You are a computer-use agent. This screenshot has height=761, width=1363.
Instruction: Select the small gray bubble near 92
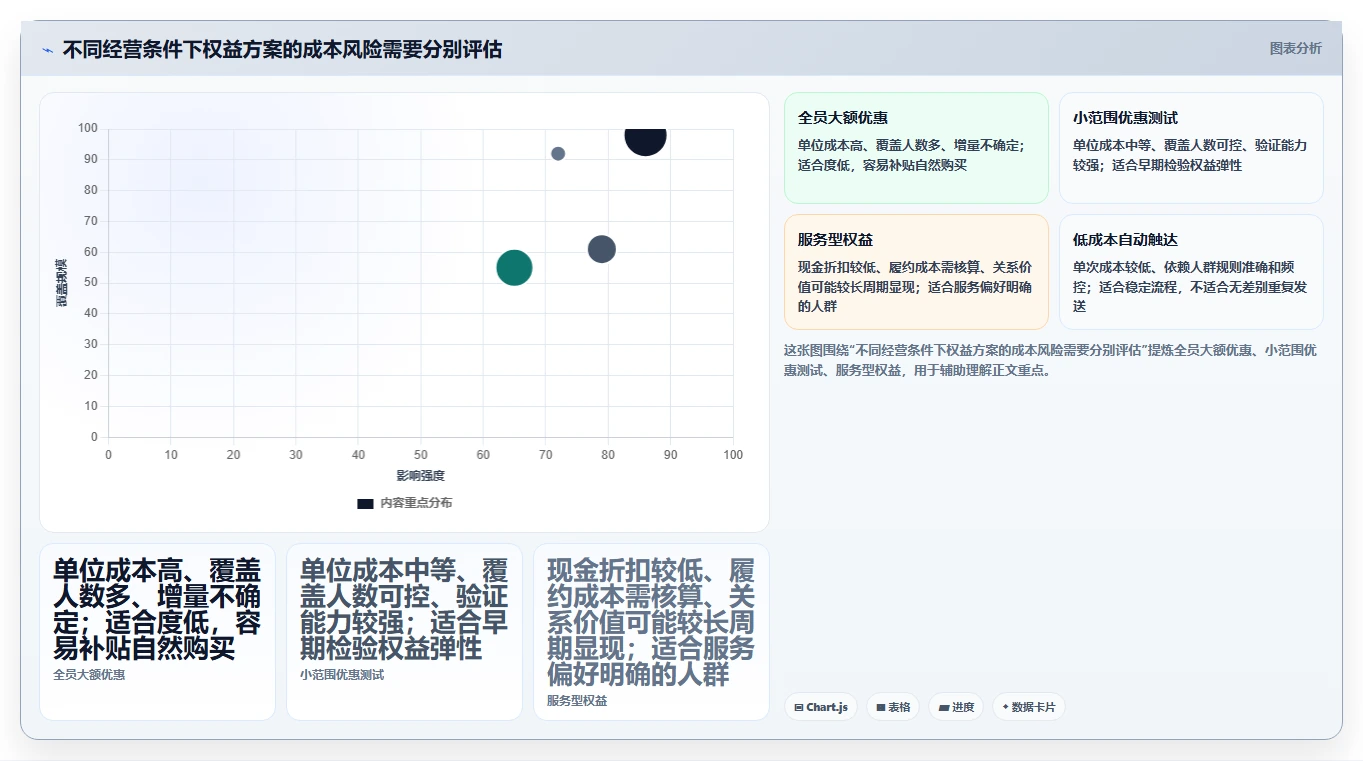pos(558,154)
